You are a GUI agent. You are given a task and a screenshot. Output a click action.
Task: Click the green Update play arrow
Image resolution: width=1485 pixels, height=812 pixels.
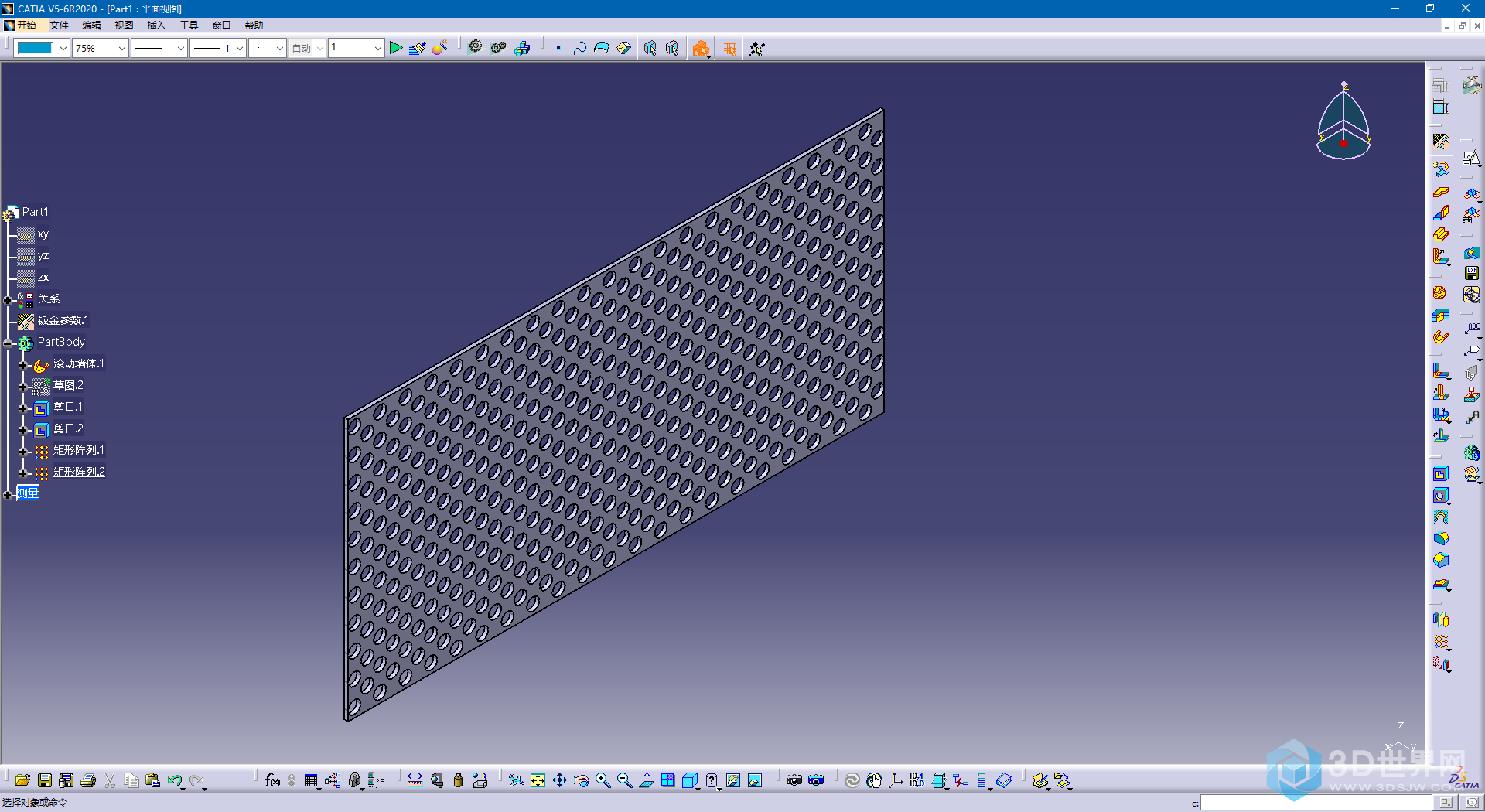coord(396,48)
